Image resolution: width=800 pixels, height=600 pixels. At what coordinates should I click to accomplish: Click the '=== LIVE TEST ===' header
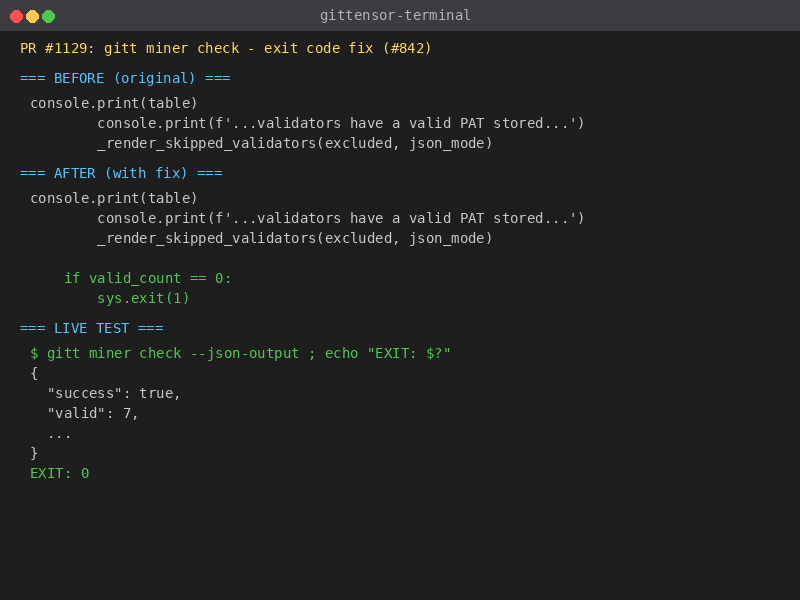pyautogui.click(x=92, y=329)
